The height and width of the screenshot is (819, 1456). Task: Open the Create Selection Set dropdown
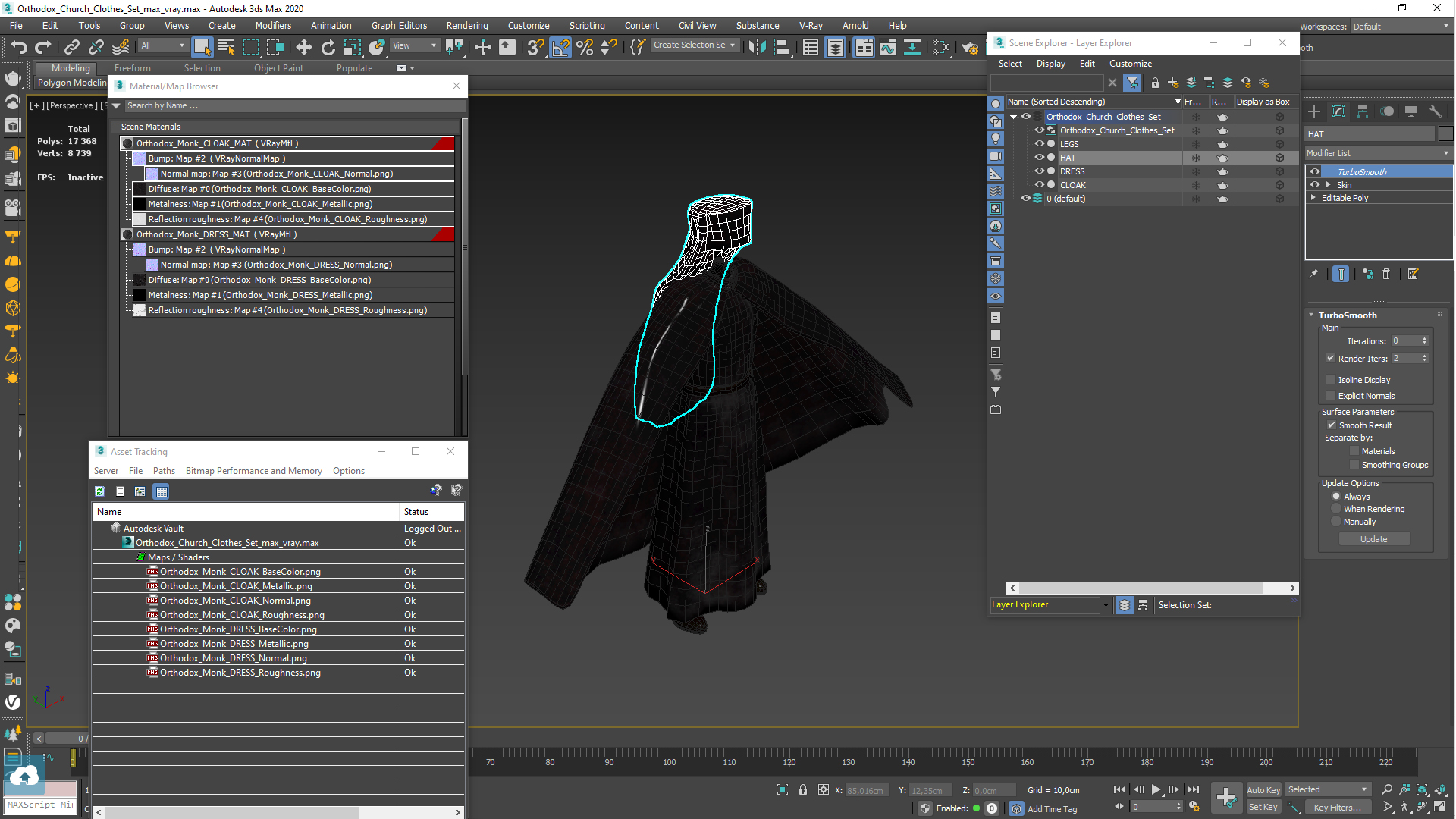[x=695, y=45]
